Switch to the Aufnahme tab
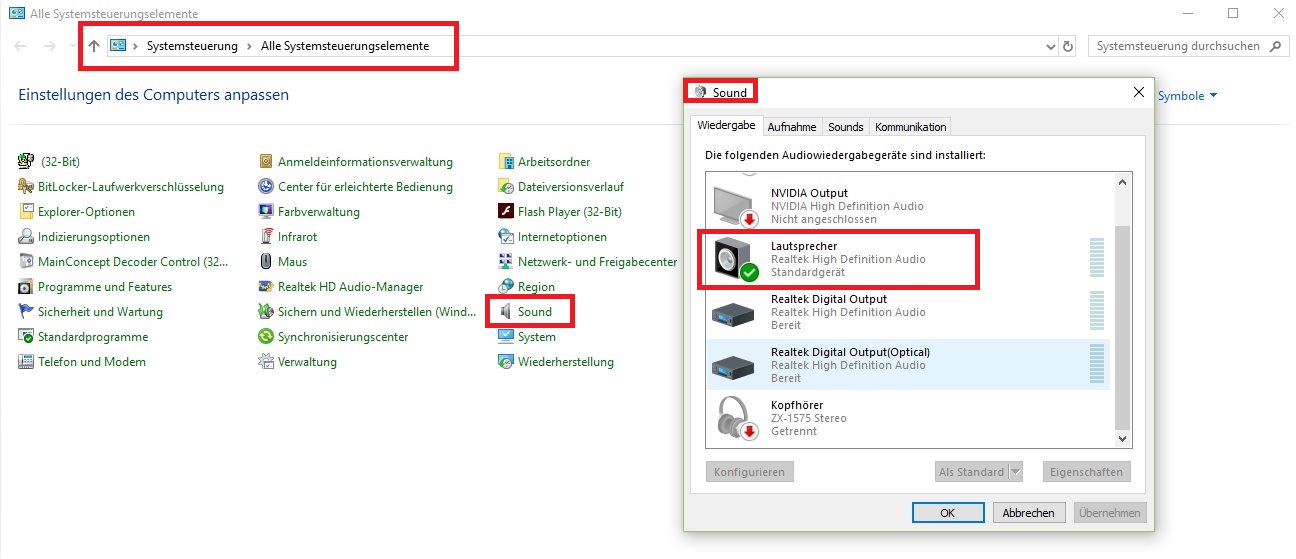The height and width of the screenshot is (559, 1296). pos(792,127)
